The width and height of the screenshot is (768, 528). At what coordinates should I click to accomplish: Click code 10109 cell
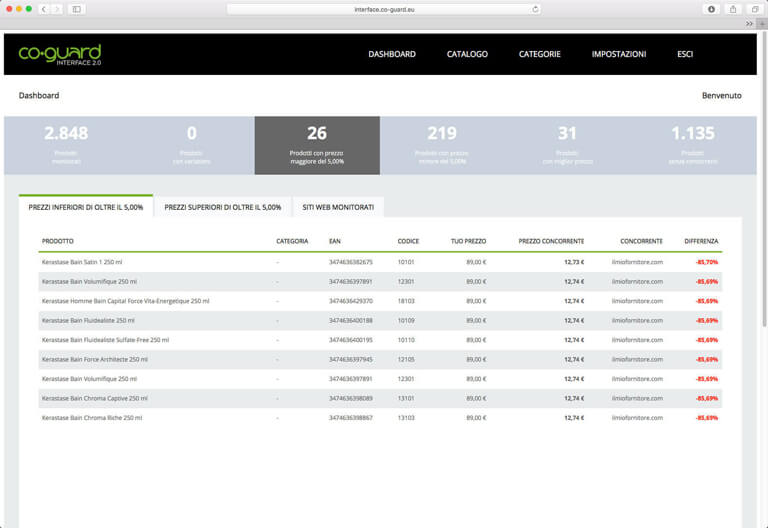click(x=406, y=320)
